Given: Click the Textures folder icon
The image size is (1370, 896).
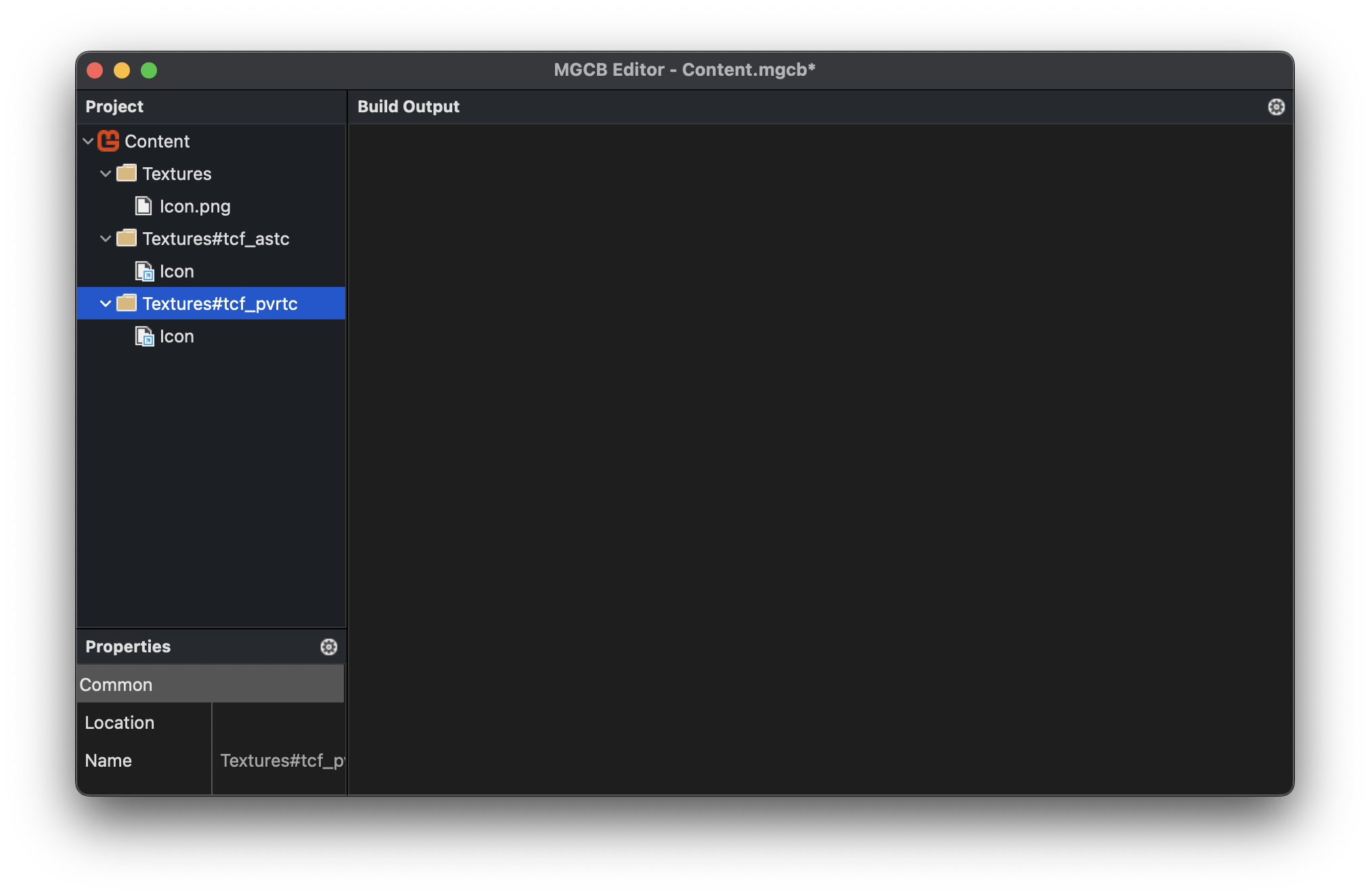Looking at the screenshot, I should [127, 173].
